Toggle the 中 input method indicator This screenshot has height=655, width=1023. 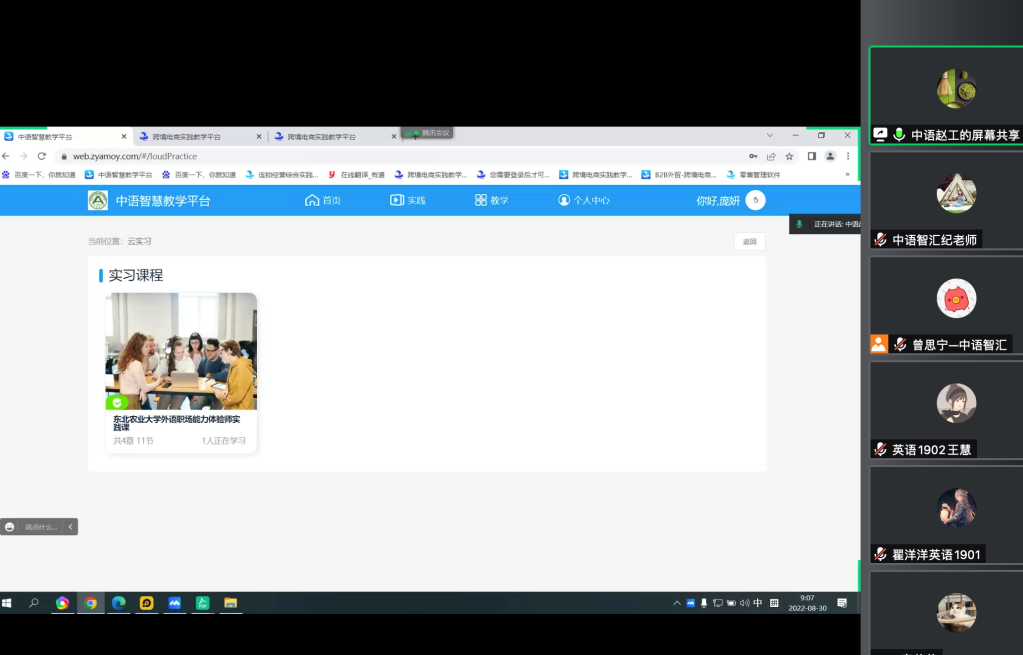[757, 603]
